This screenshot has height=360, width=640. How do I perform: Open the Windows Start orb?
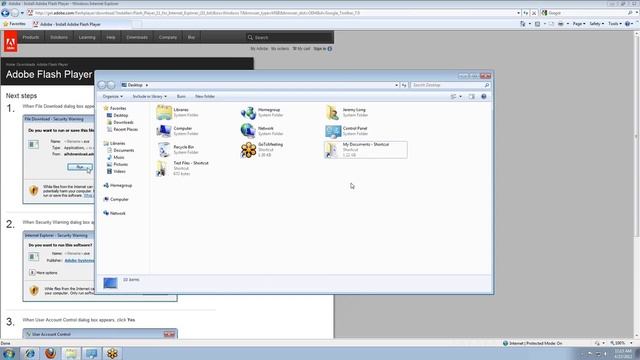pos(9,353)
